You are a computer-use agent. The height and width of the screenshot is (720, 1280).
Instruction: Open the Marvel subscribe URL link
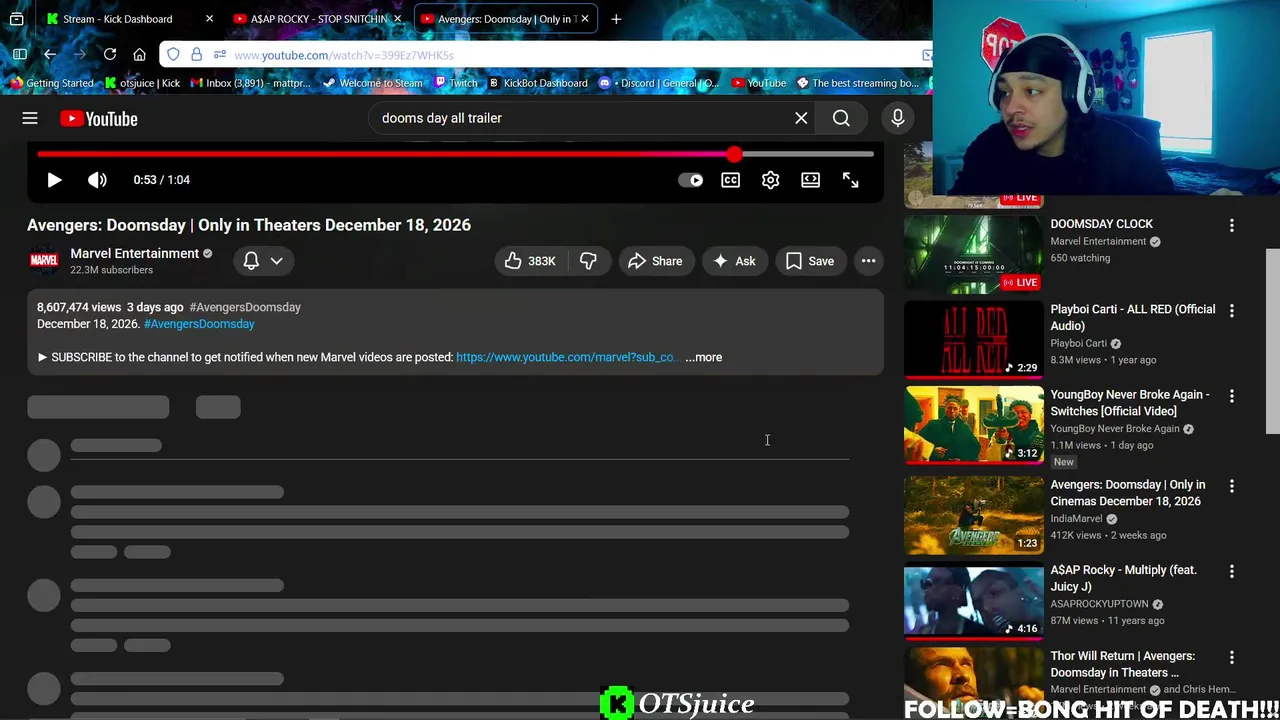566,357
